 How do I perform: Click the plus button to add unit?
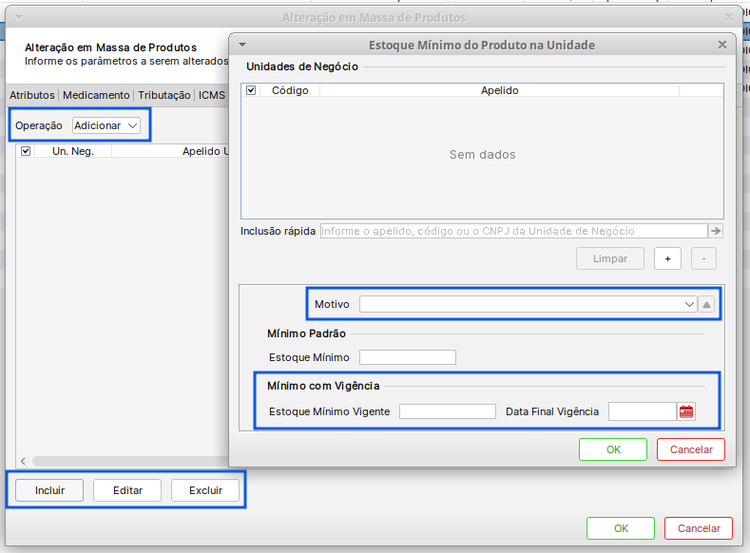(x=668, y=258)
